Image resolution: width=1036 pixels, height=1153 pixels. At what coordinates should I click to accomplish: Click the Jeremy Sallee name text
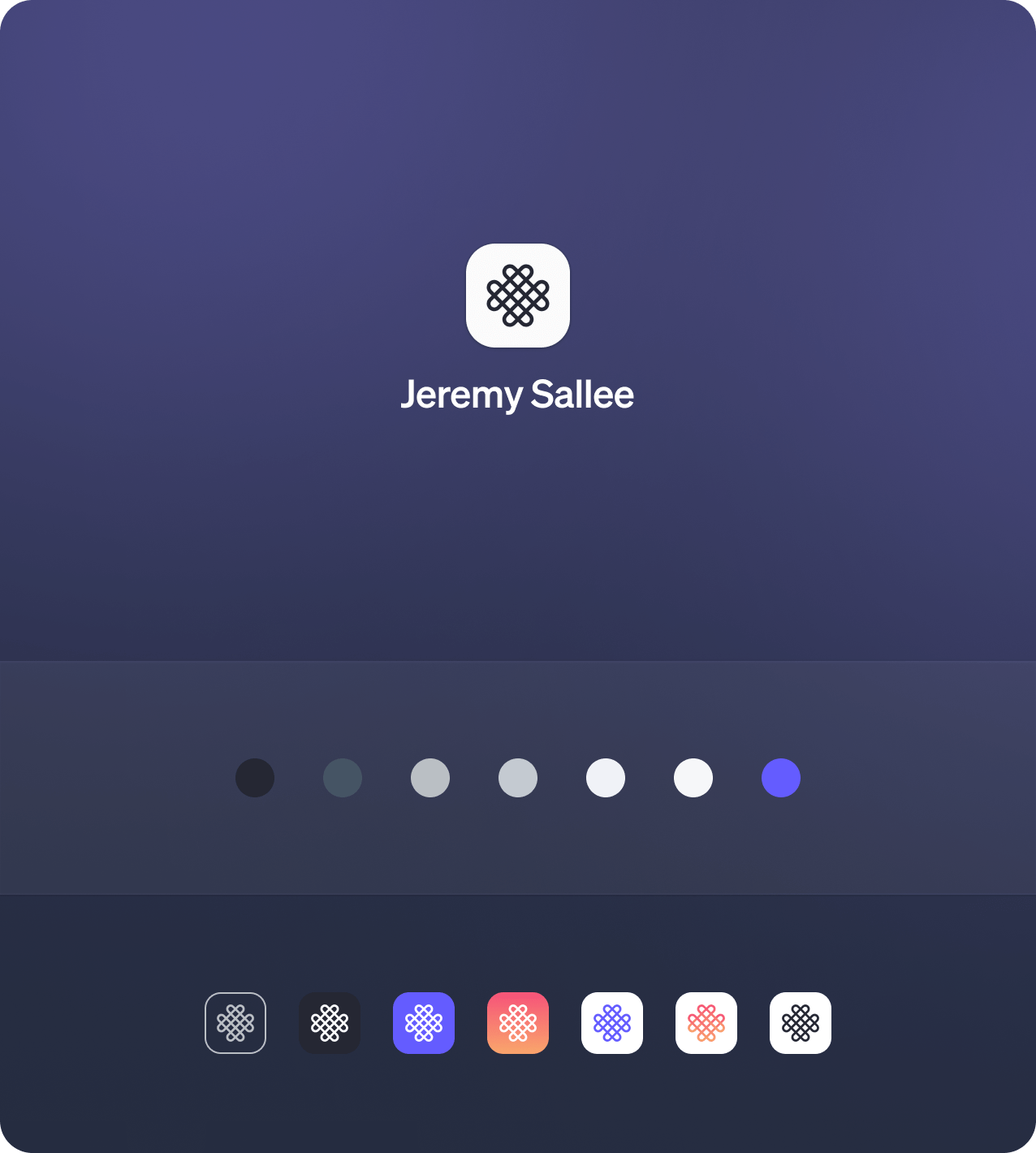(517, 395)
